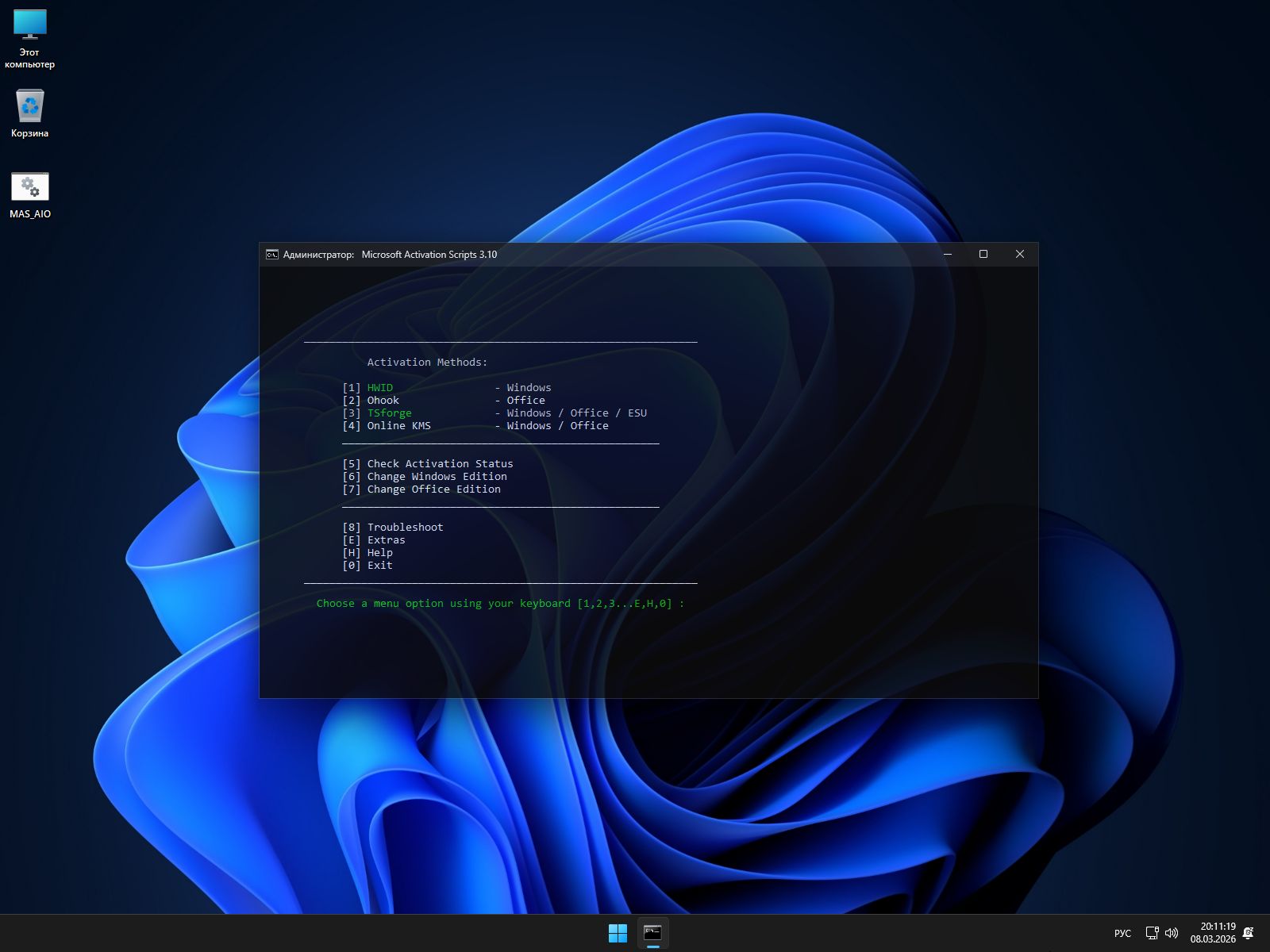Minimize the Microsoft Activation Scripts window
Viewport: 1270px width, 952px height.
[947, 255]
